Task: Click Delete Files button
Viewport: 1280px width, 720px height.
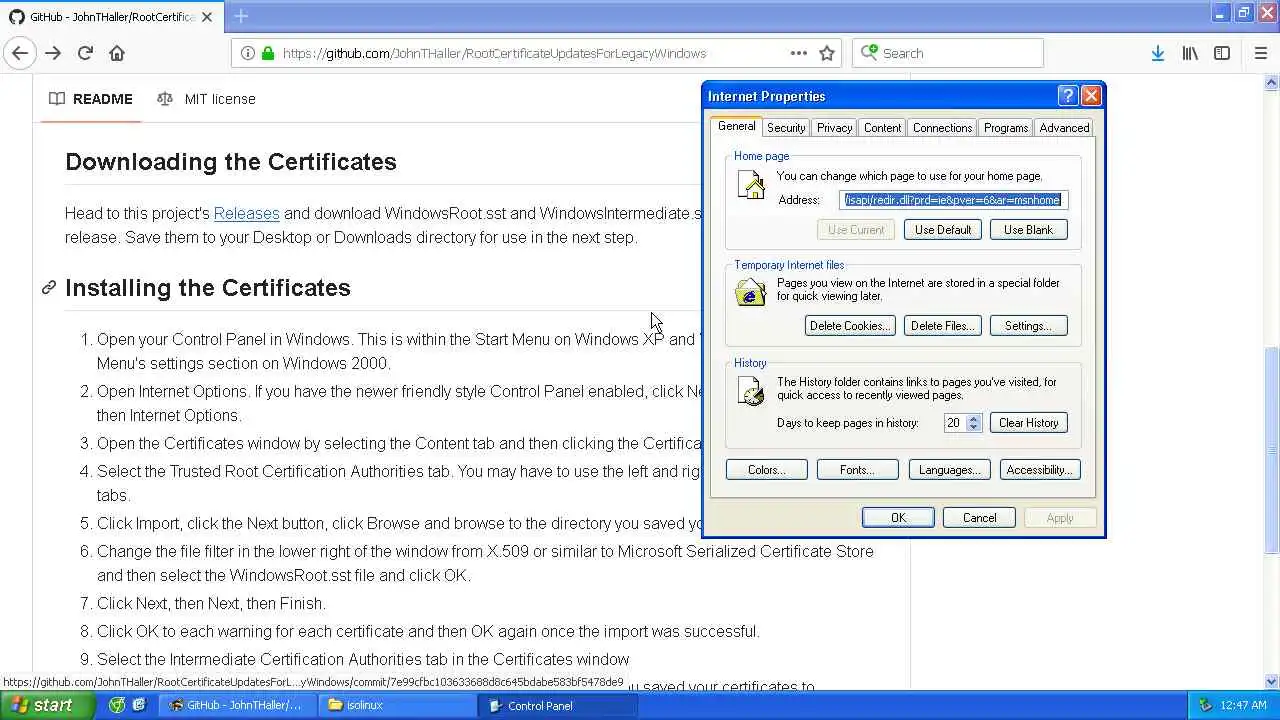Action: [942, 326]
